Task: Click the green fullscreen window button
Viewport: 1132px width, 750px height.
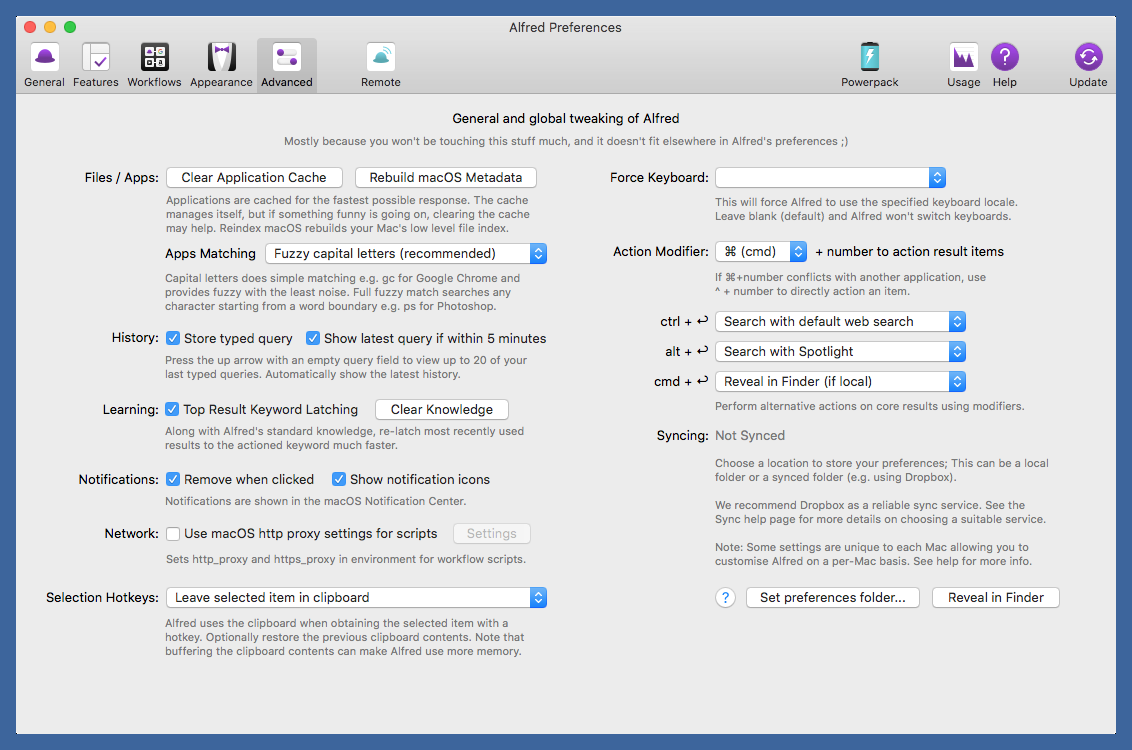Action: tap(70, 27)
